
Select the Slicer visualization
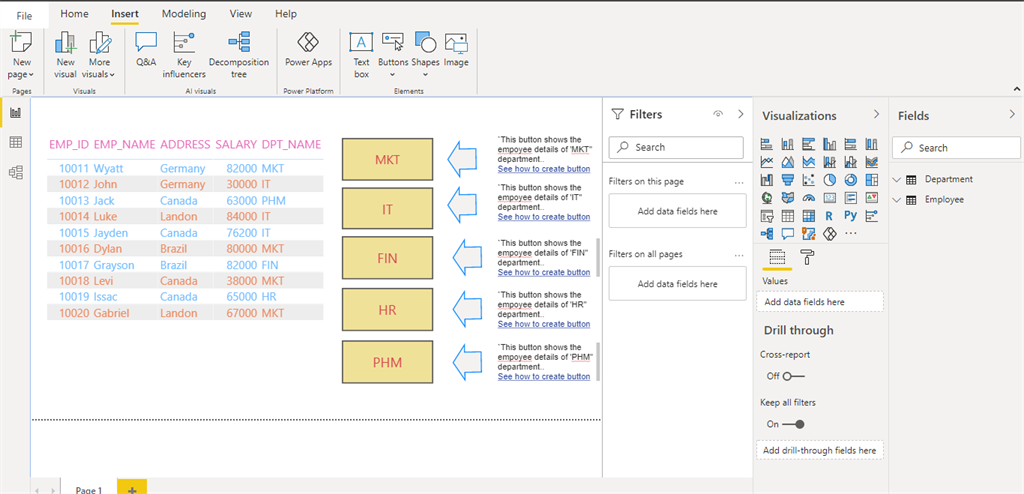pos(767,215)
